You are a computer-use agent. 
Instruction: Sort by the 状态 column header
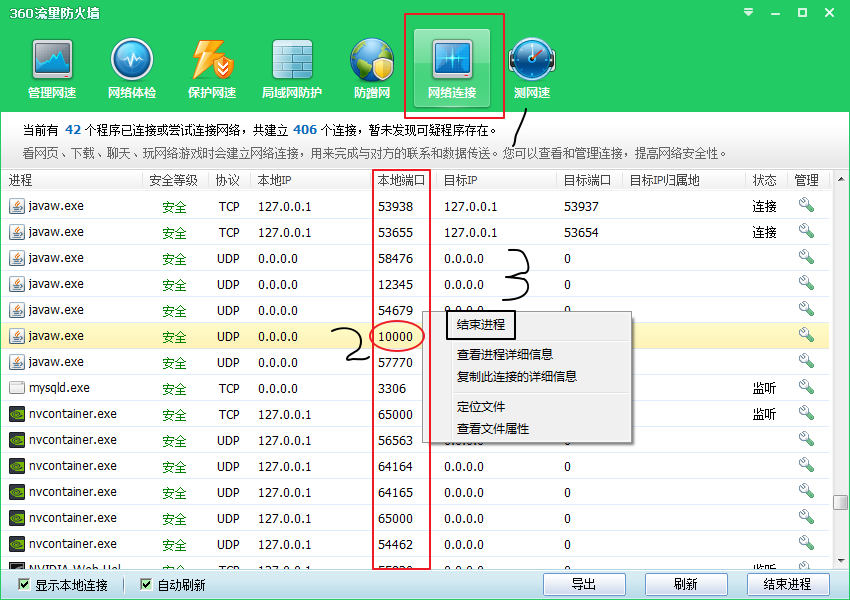[765, 180]
